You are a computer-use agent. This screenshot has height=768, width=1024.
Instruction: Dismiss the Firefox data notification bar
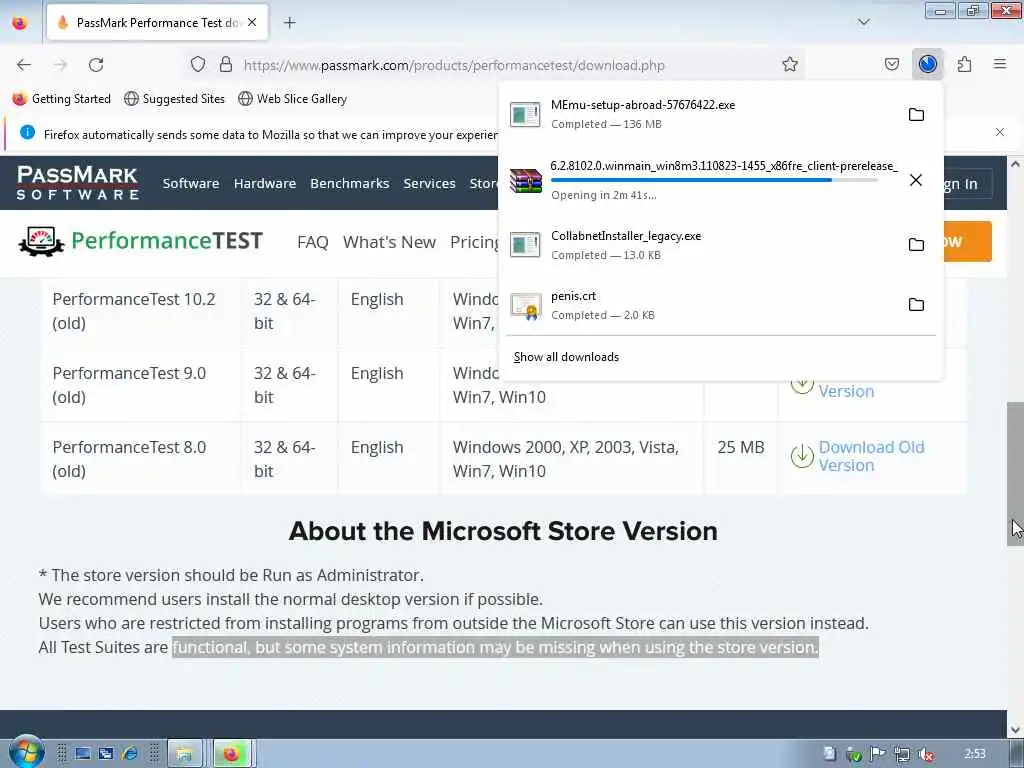[1000, 132]
